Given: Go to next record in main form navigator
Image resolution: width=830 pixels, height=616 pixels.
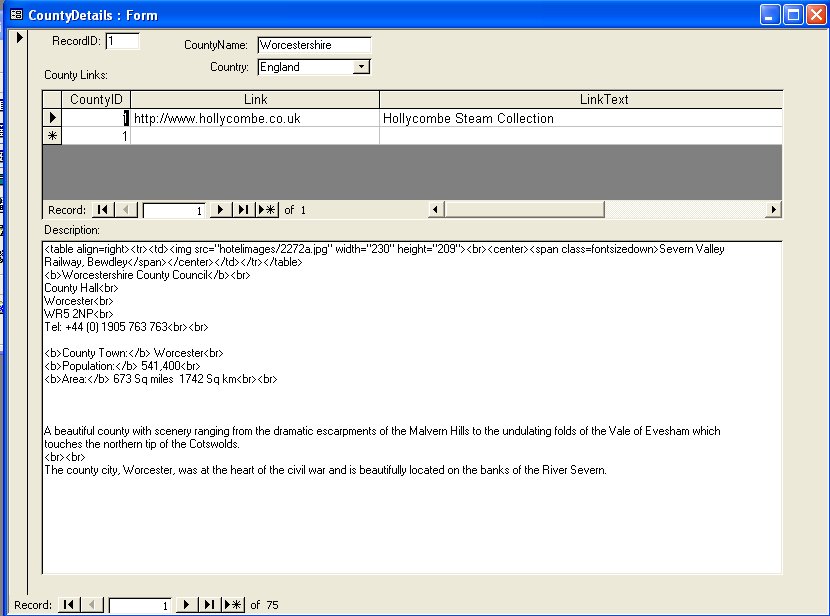Looking at the screenshot, I should (x=186, y=604).
